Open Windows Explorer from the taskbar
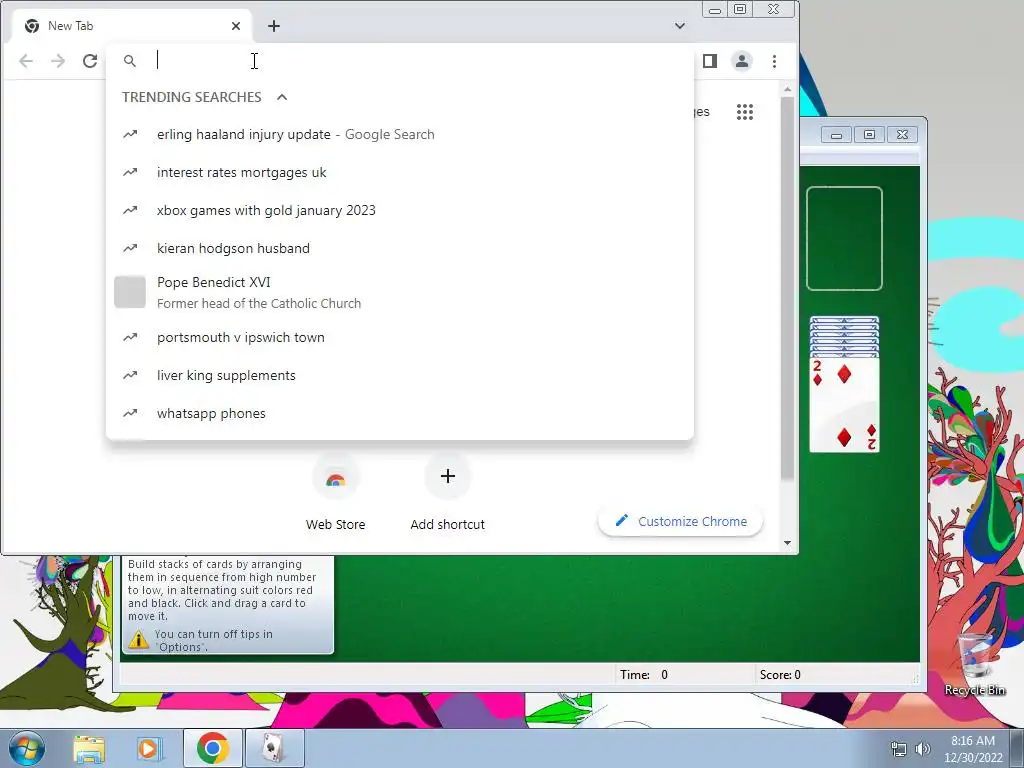Screen dimensions: 1024x768 point(89,749)
